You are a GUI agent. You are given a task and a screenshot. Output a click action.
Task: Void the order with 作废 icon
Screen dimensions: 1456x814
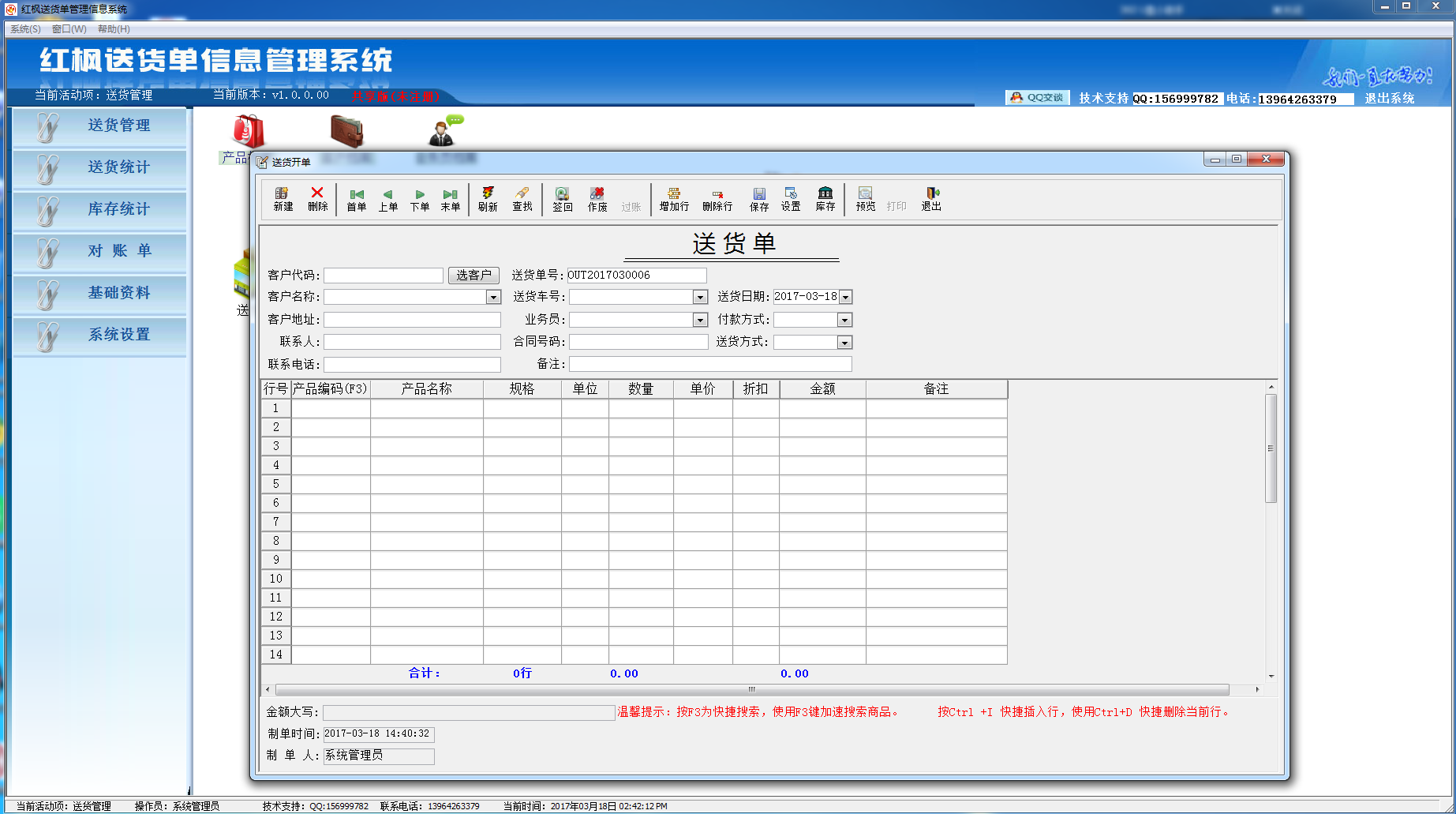point(597,199)
